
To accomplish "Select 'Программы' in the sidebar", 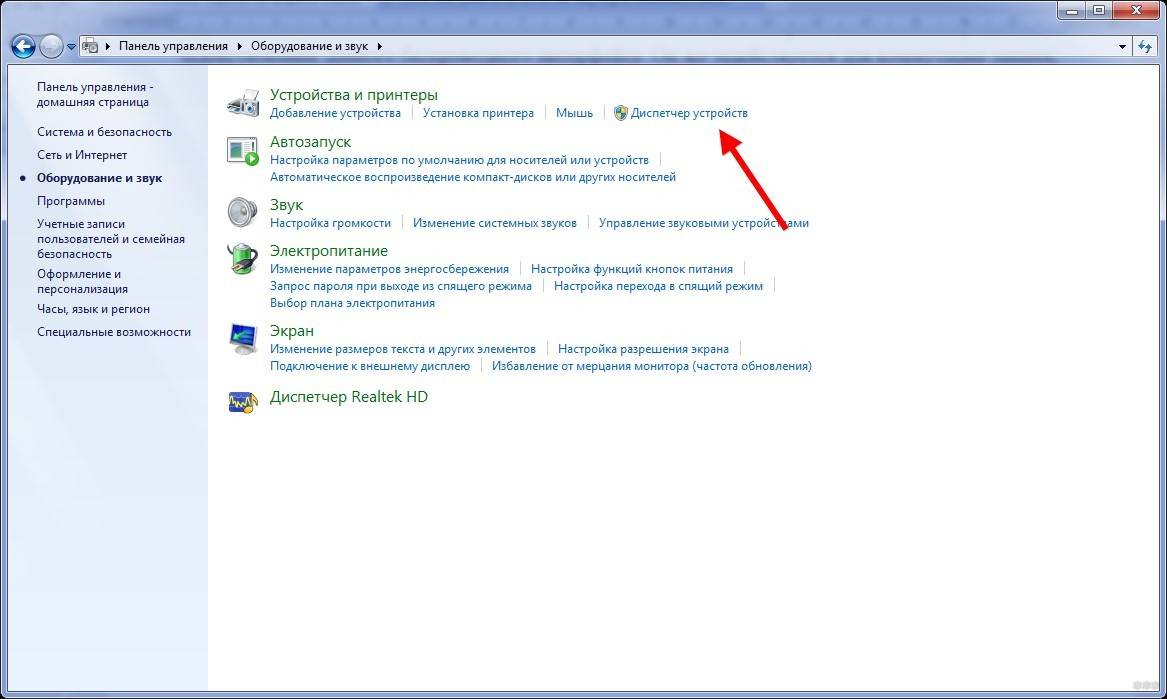I will pos(71,201).
